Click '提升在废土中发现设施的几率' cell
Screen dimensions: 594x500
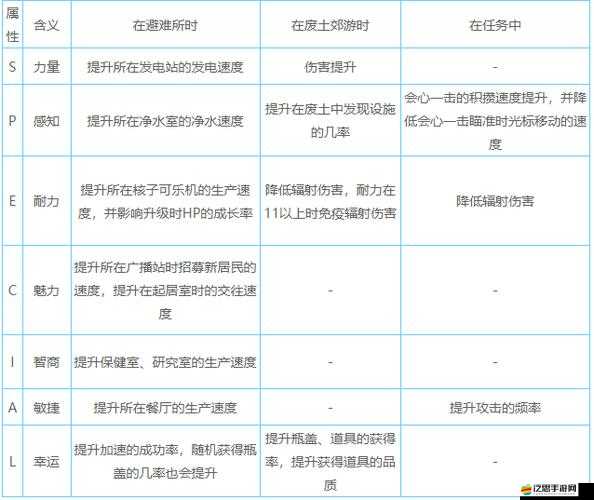(x=330, y=120)
